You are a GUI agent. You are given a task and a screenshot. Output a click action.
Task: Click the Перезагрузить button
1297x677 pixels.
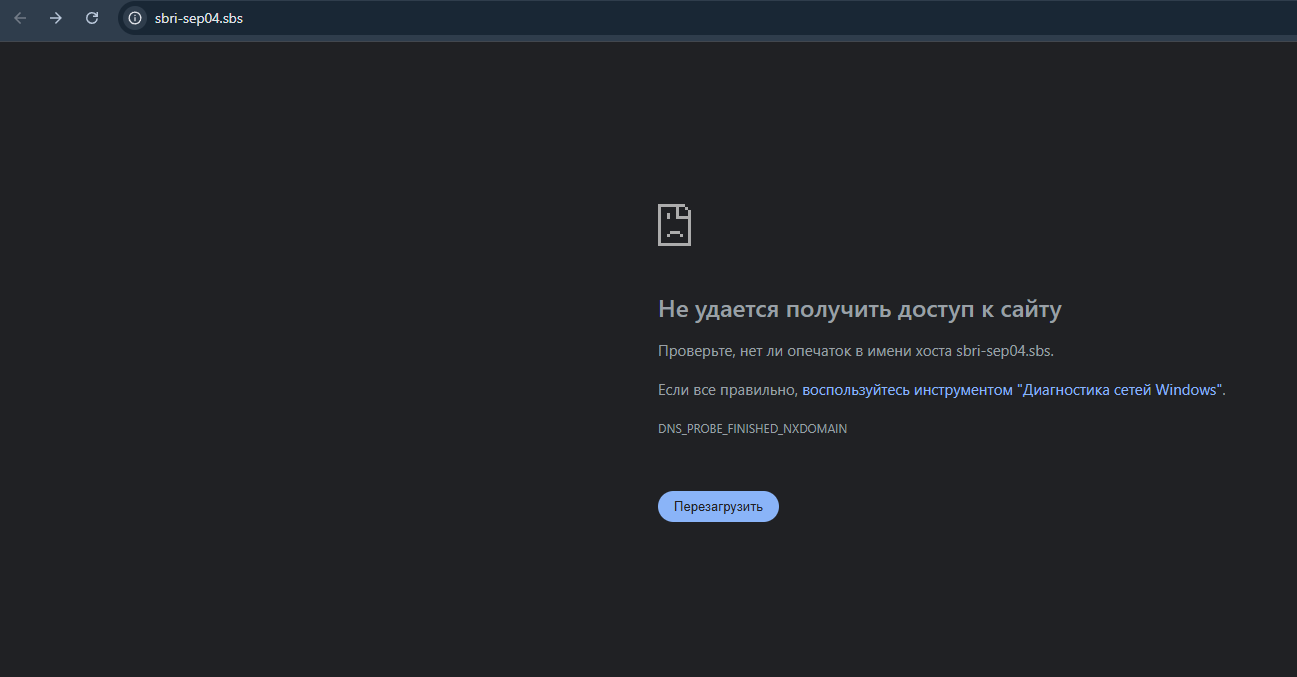tap(718, 506)
